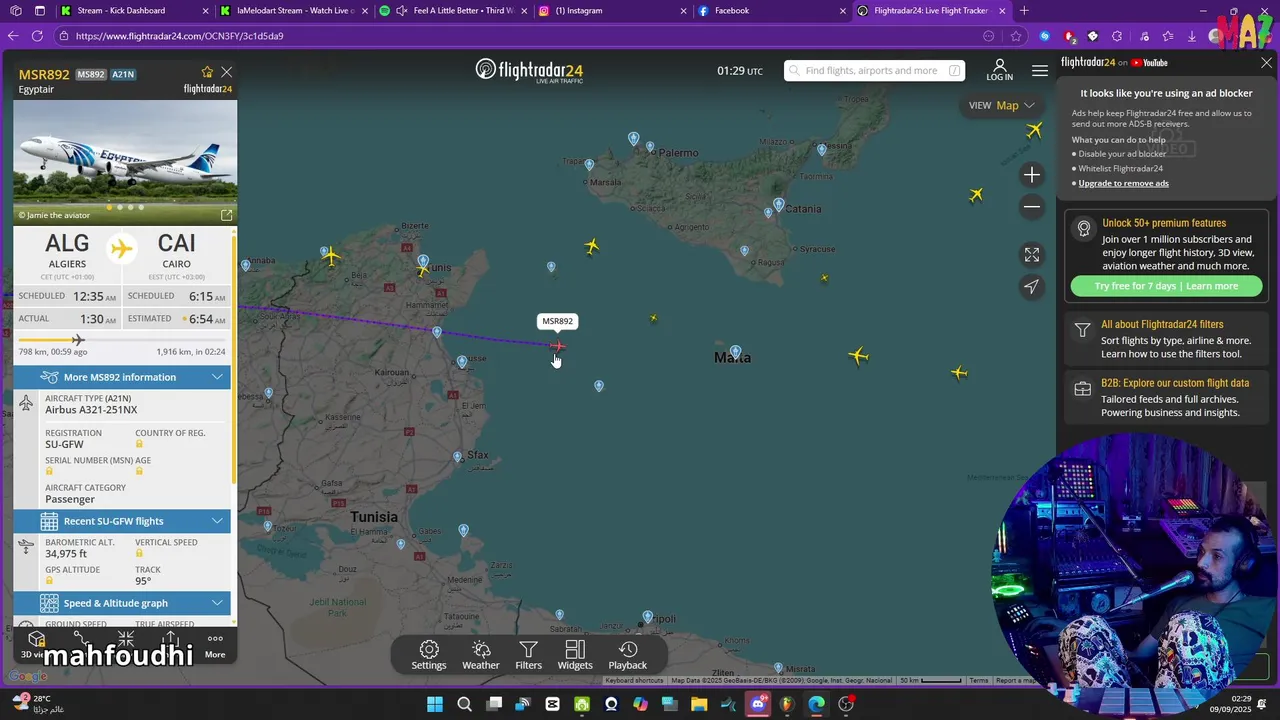Open the Windows Start menu
This screenshot has height=720, width=1280.
pos(435,704)
